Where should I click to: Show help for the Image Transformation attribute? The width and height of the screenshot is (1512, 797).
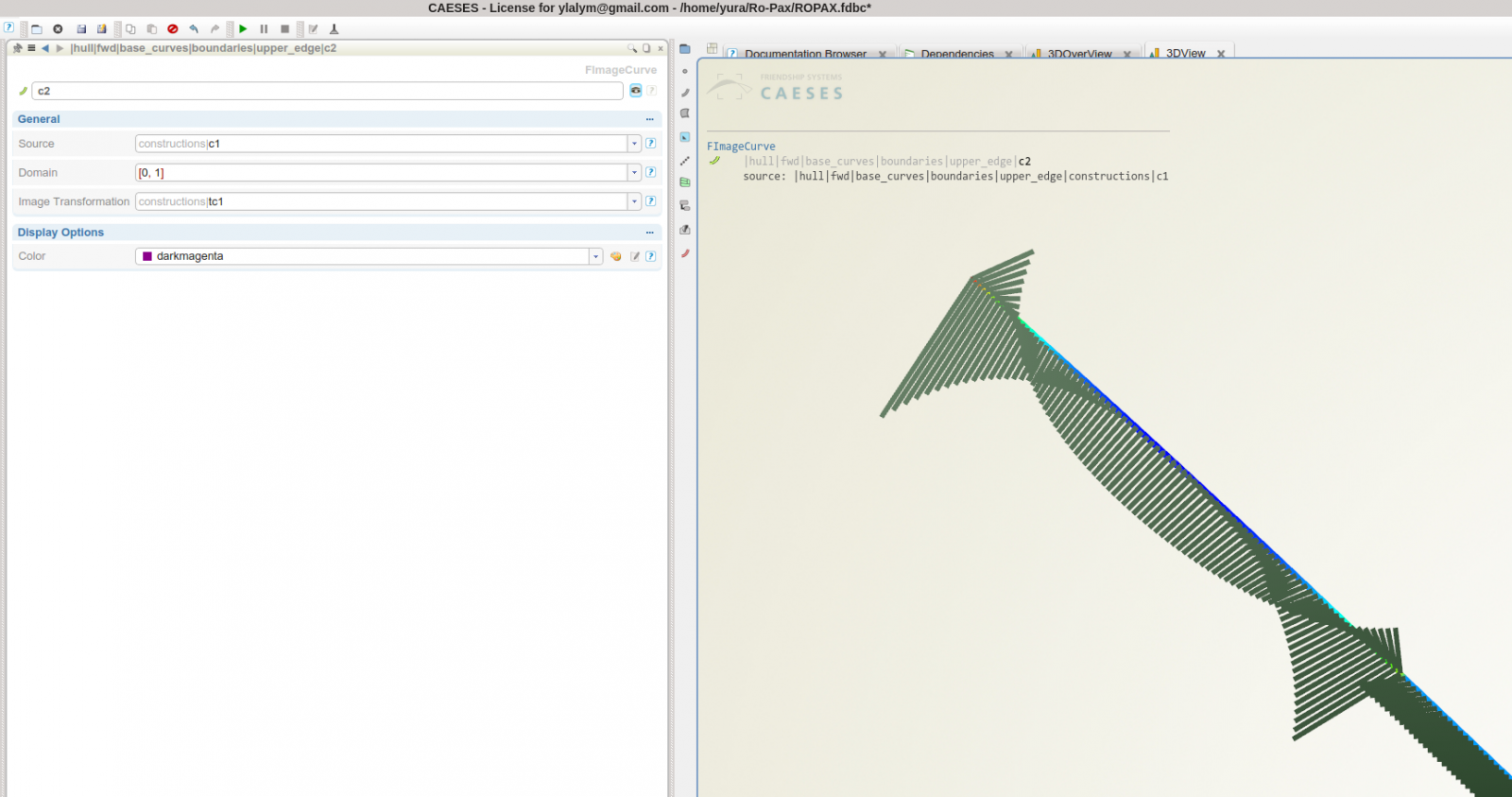(x=651, y=201)
